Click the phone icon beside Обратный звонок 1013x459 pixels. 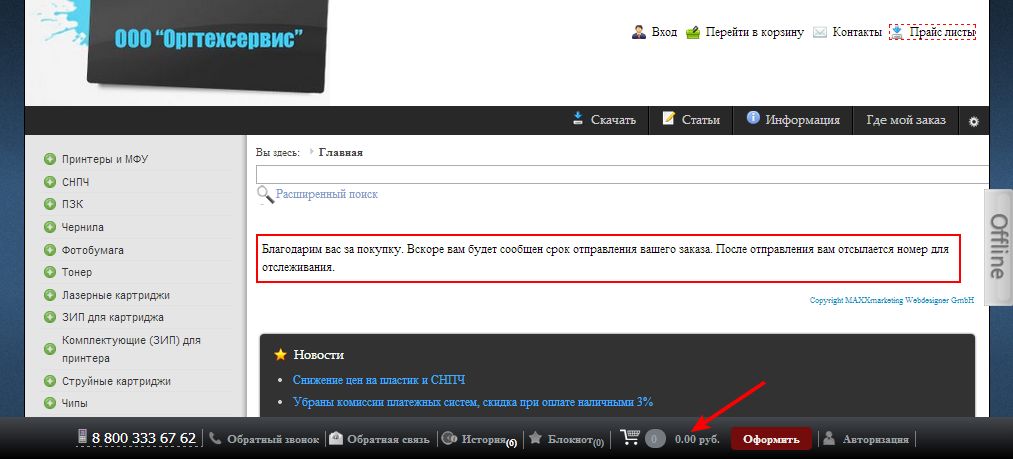pos(215,438)
